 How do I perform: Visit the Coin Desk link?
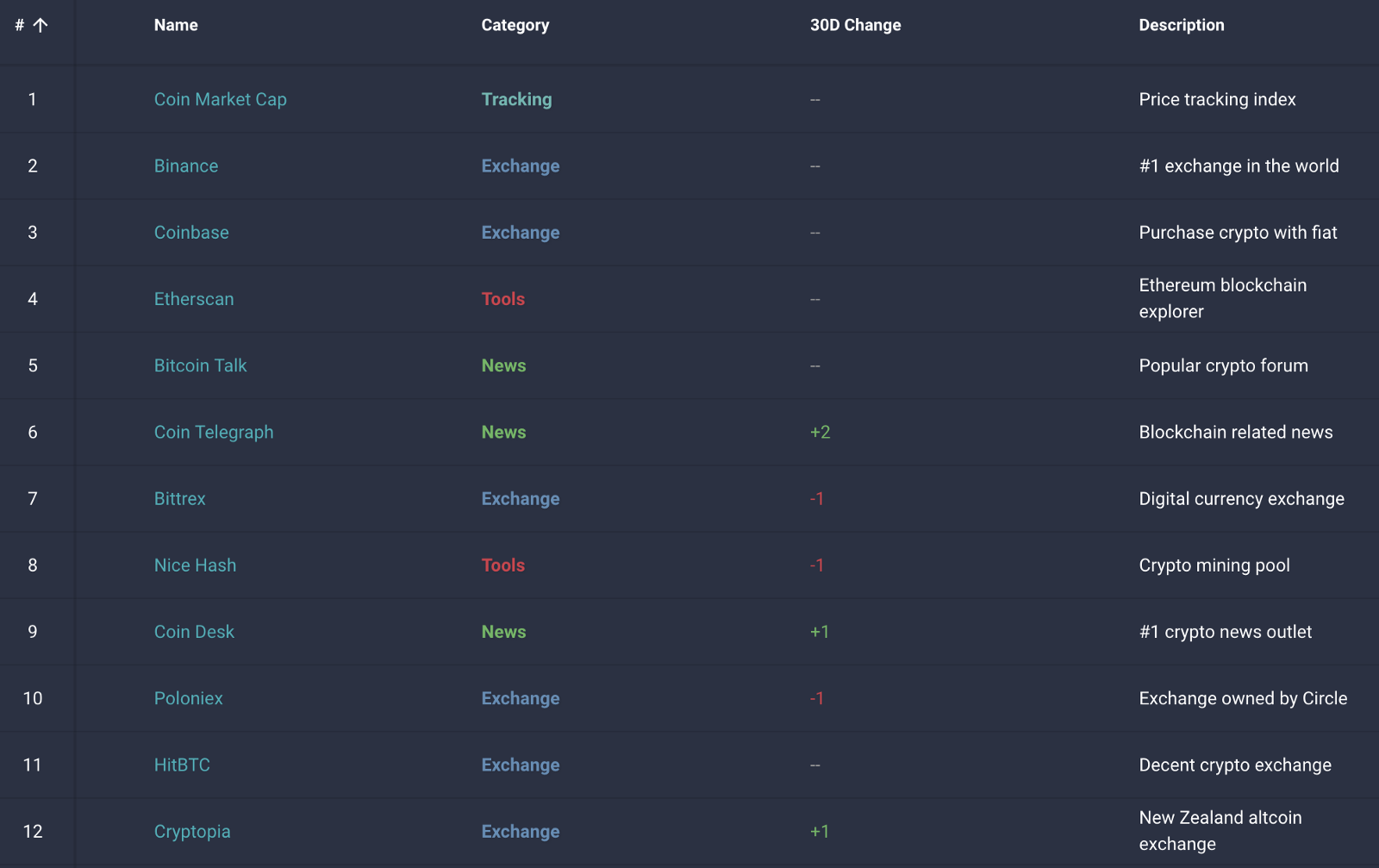coord(194,632)
